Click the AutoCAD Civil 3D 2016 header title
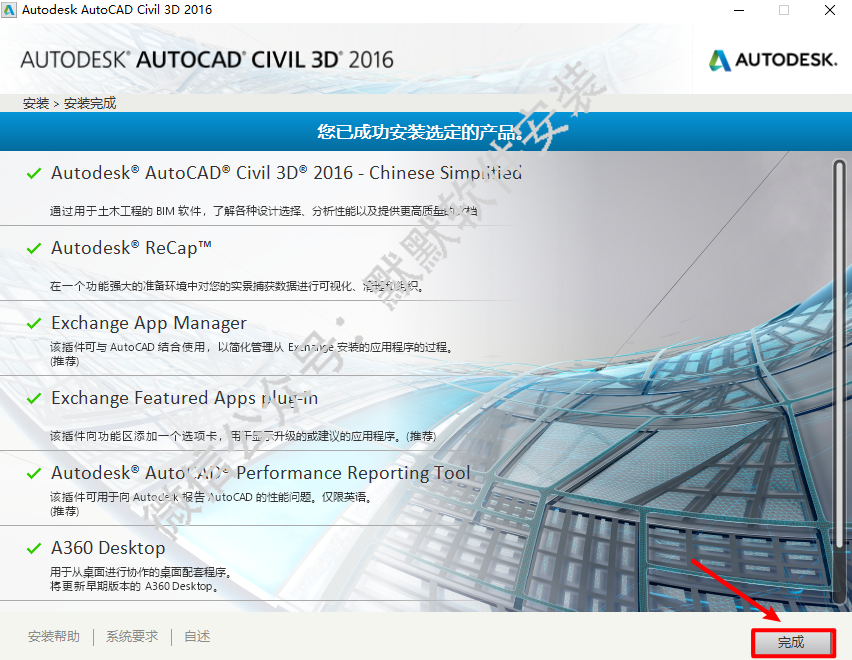 [207, 59]
